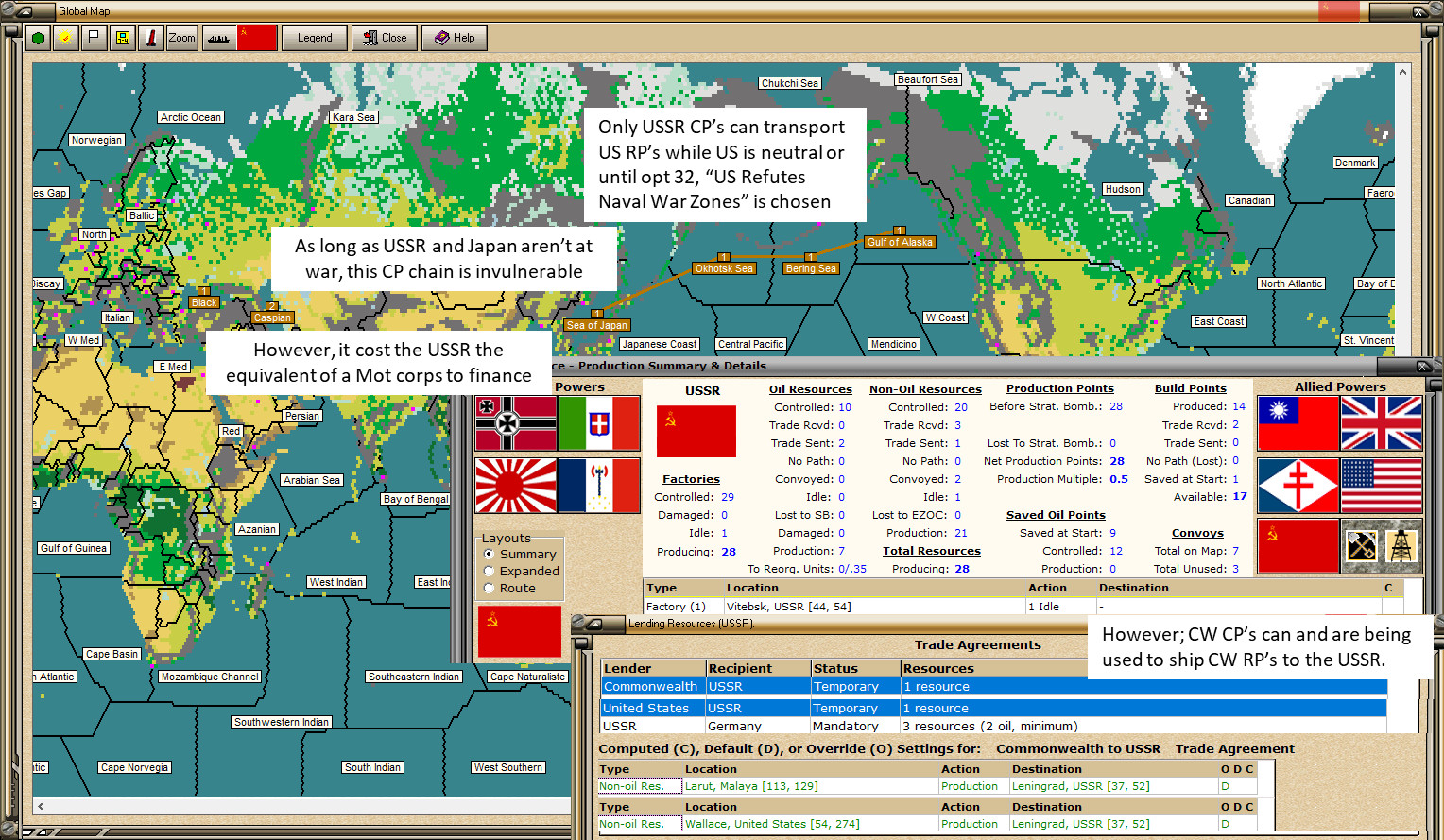Click the pickaxe non-oil resources icon
Viewport: 1444px width, 840px height.
click(x=1361, y=545)
